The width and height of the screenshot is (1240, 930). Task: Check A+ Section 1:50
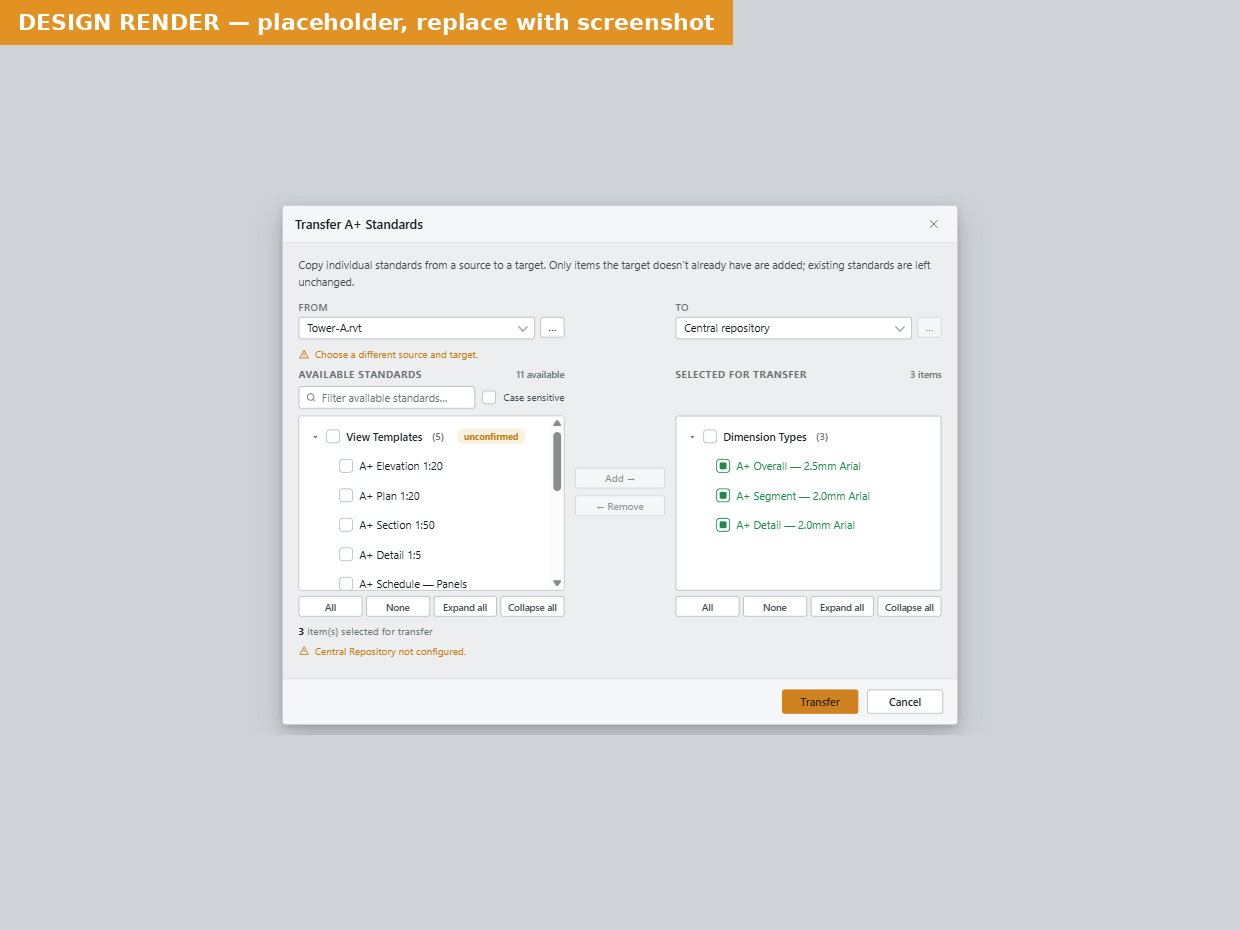(346, 525)
